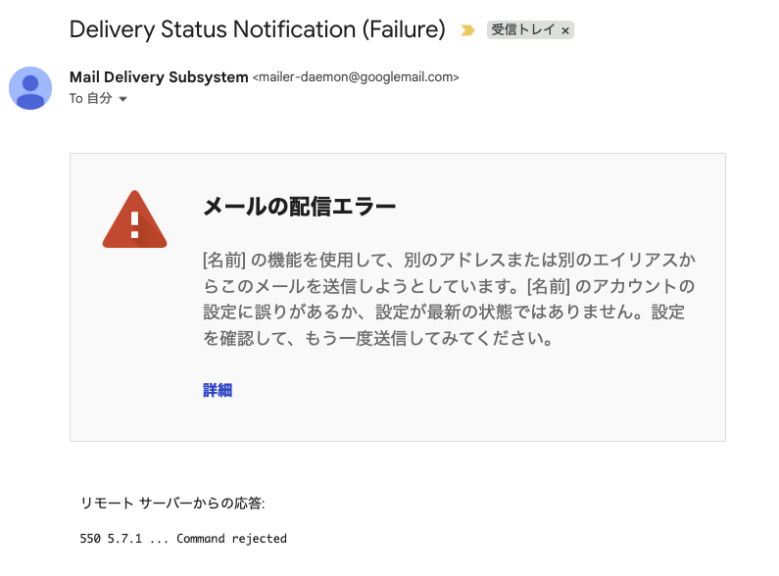Screen dimensions: 779x576
Task: Remove the 受信トレイ label with its x
Action: [x=565, y=31]
